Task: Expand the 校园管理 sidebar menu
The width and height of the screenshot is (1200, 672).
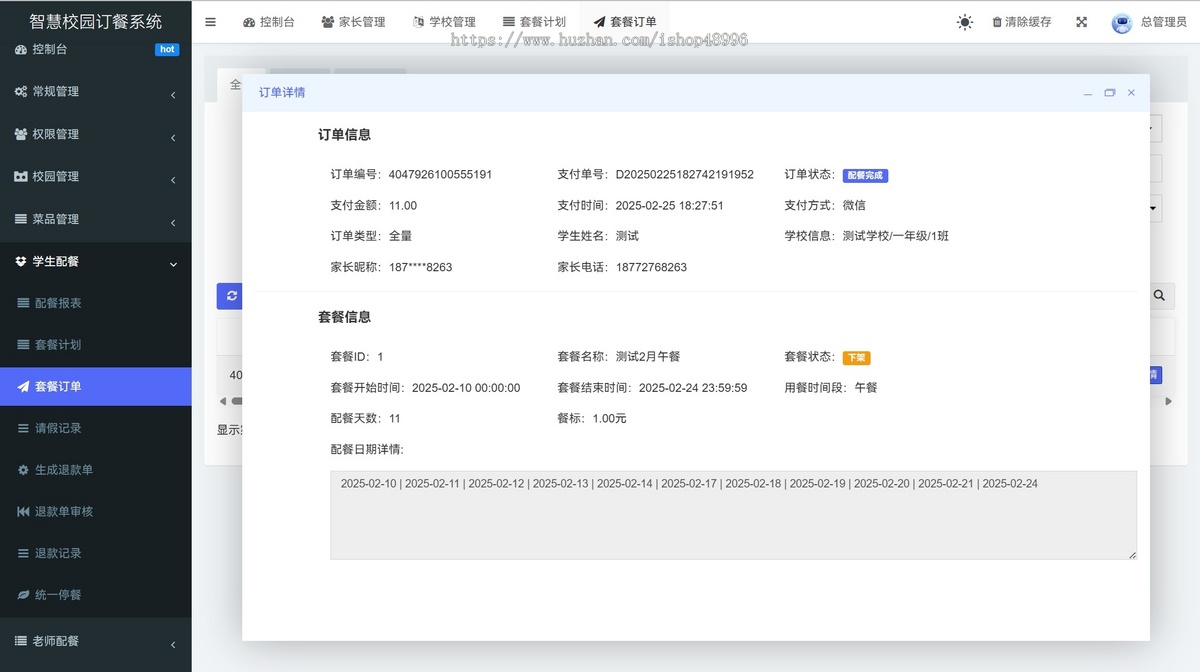Action: pos(95,177)
